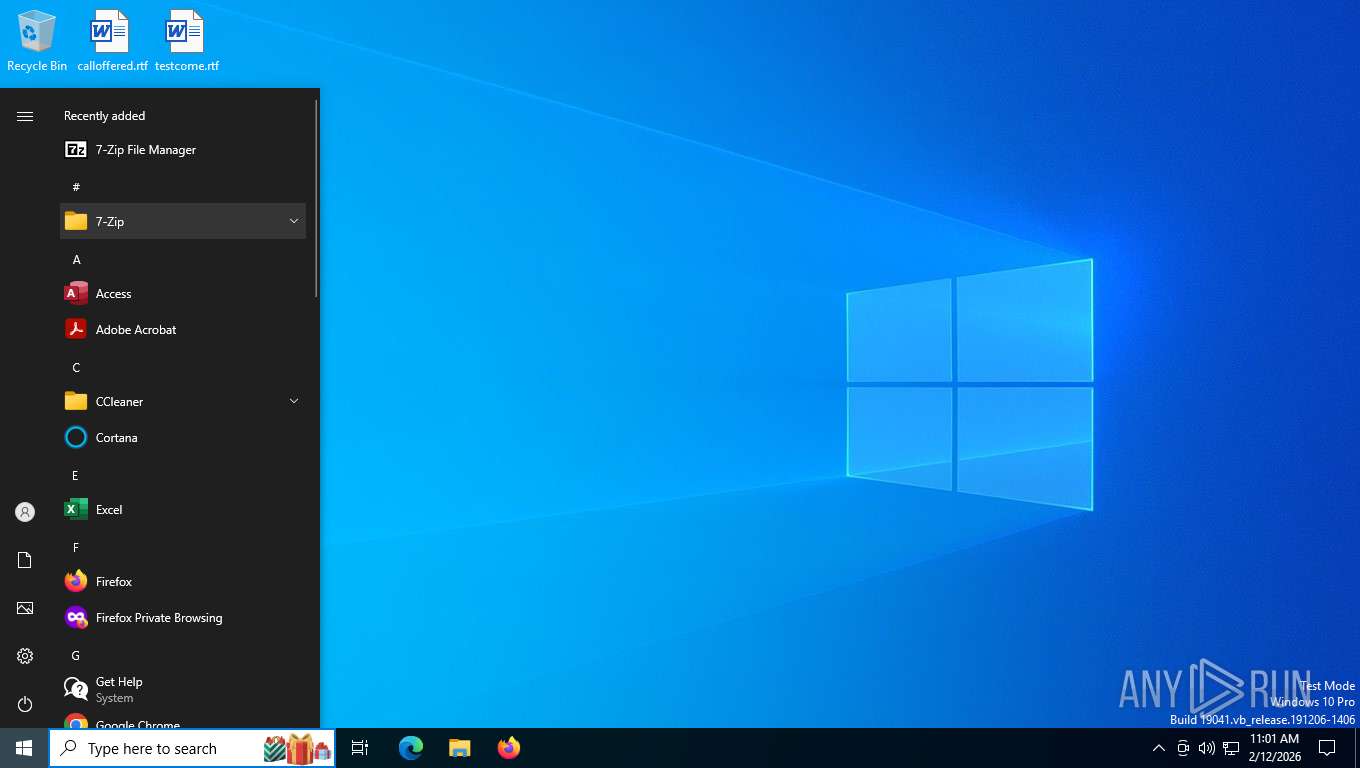Launch Access from the app list
Viewport: 1360px width, 768px height.
pyautogui.click(x=183, y=294)
